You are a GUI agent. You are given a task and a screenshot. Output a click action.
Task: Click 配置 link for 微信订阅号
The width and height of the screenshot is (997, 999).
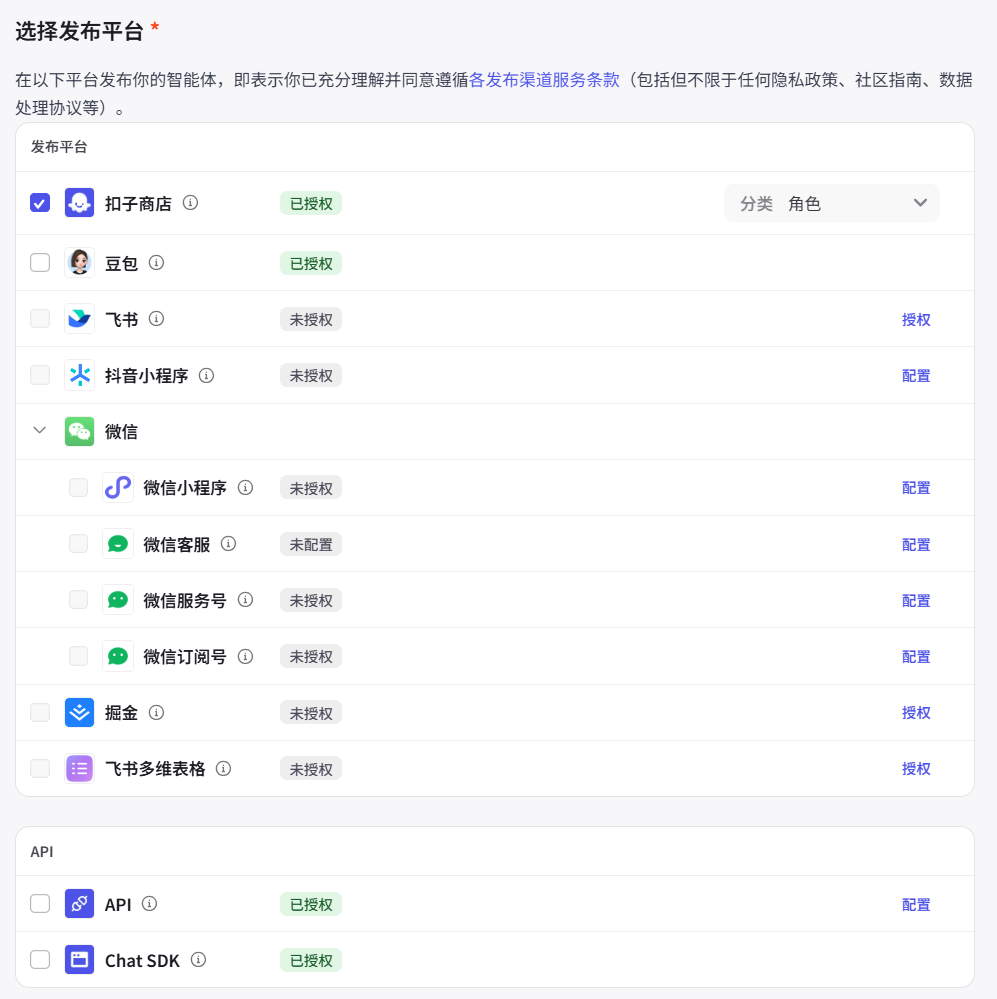[x=916, y=657]
